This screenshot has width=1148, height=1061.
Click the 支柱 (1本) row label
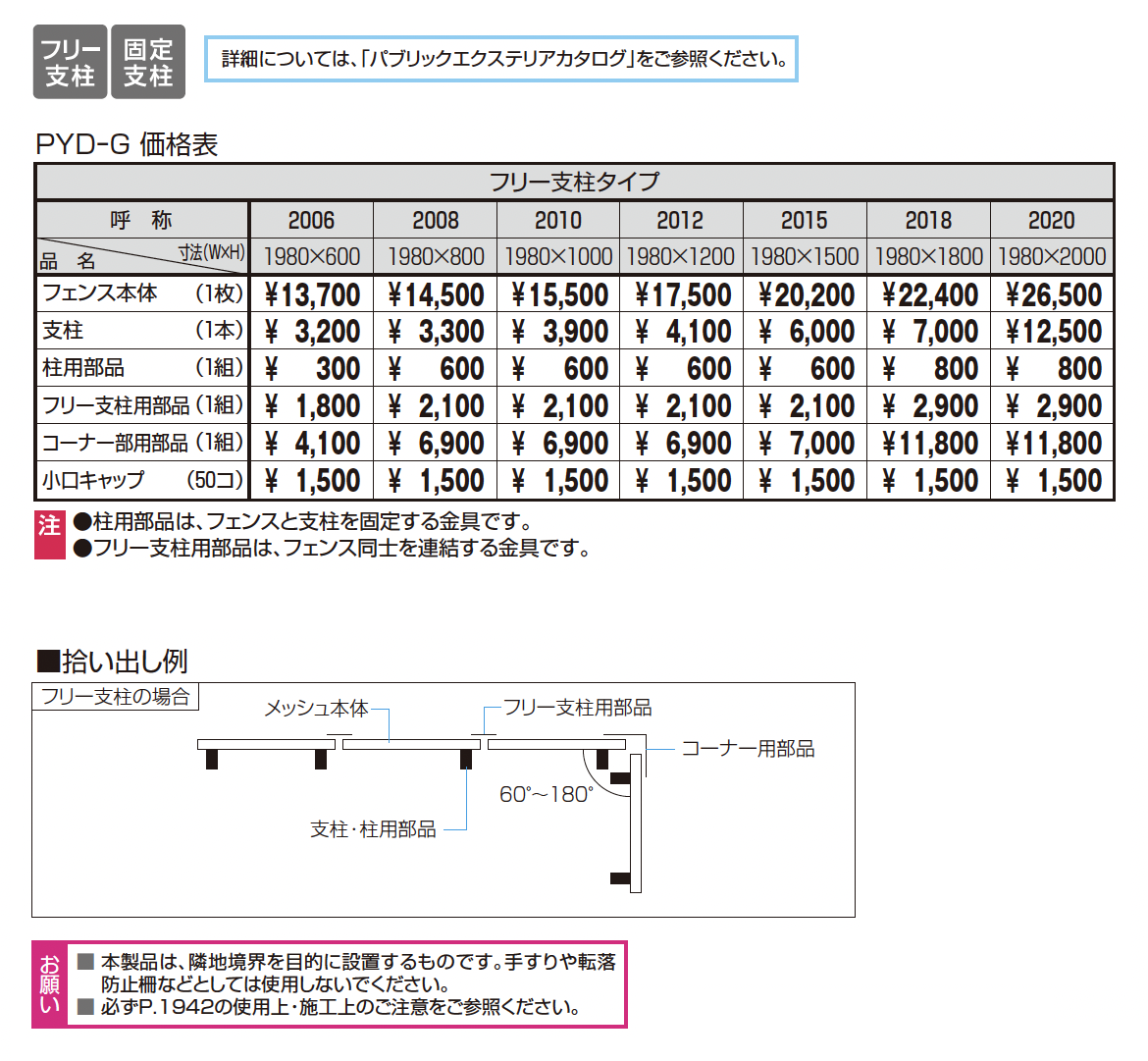[x=143, y=331]
